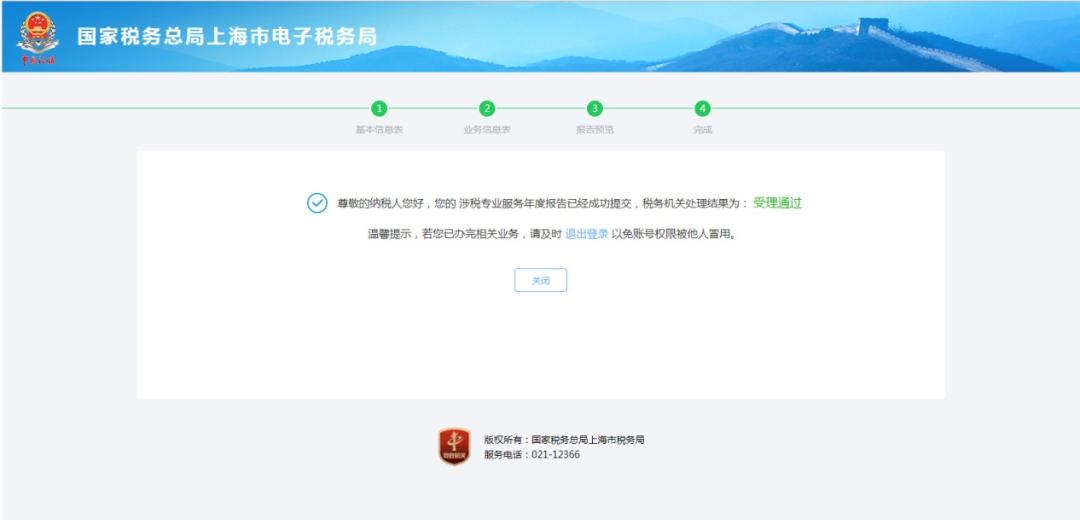1080x520 pixels.
Task: Click the 服务电话 021-12366 text
Action: (531, 455)
